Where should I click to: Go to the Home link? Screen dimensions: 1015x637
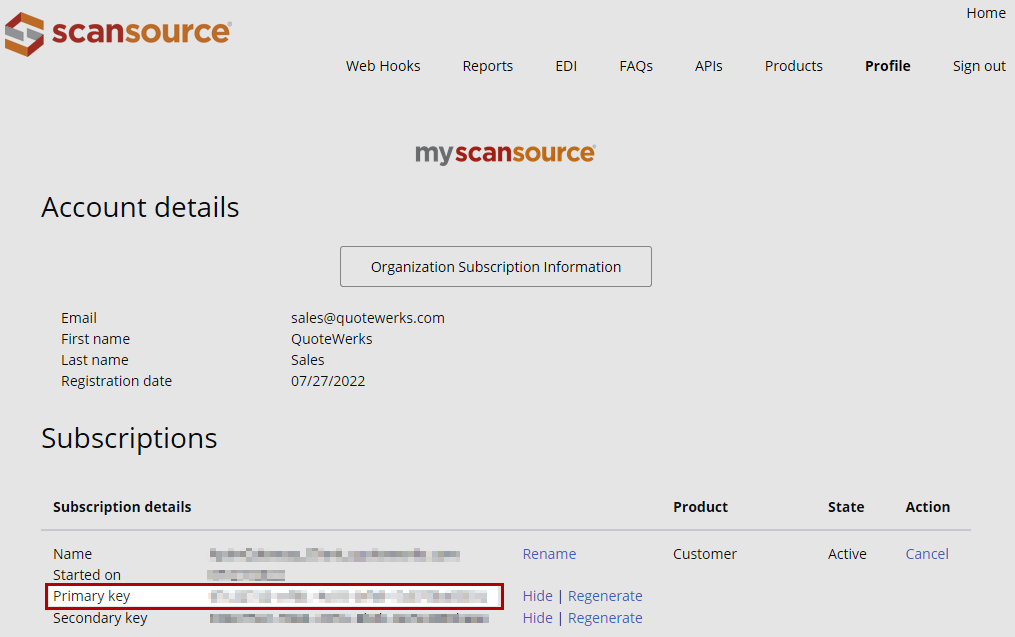pyautogui.click(x=985, y=13)
